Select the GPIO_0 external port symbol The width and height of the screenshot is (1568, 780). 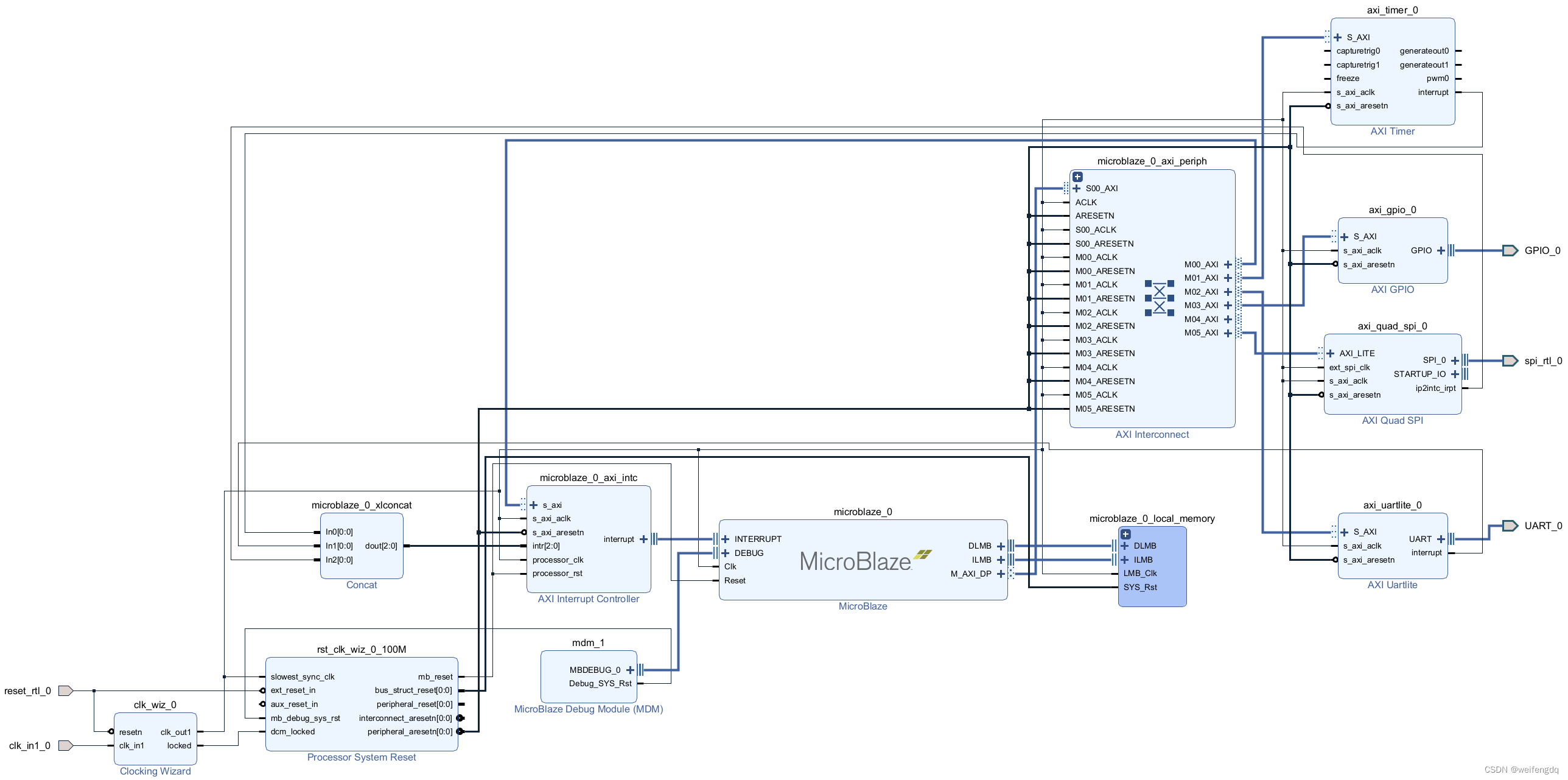point(1510,250)
